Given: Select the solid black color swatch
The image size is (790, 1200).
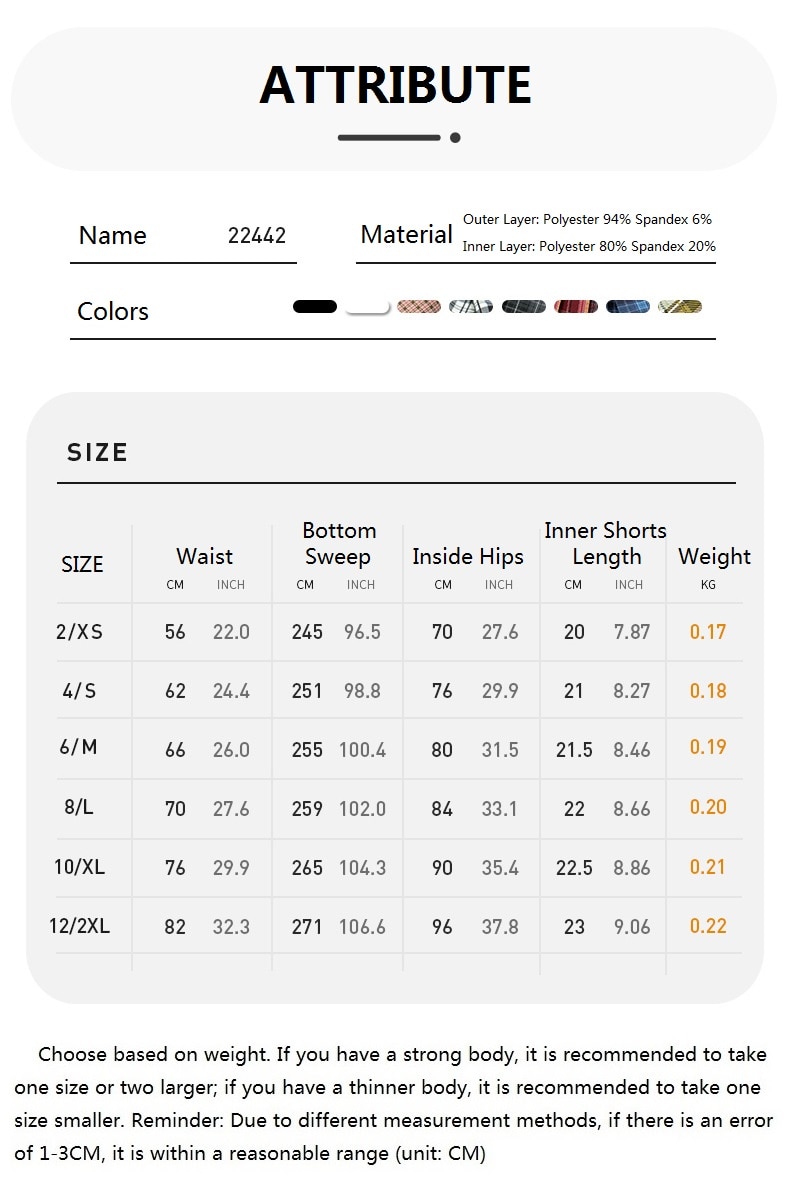Looking at the screenshot, I should pyautogui.click(x=315, y=306).
